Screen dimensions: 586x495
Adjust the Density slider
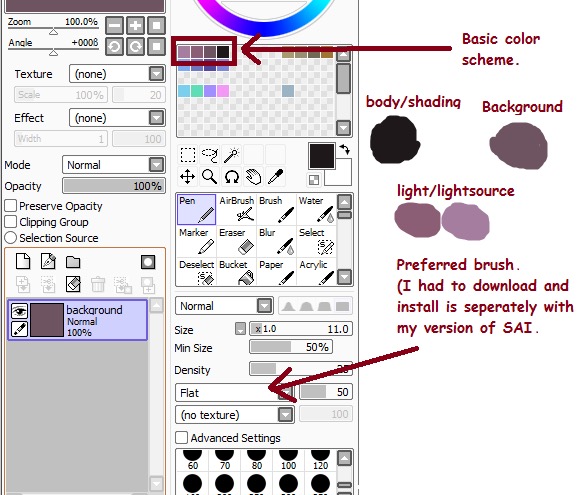(x=301, y=368)
